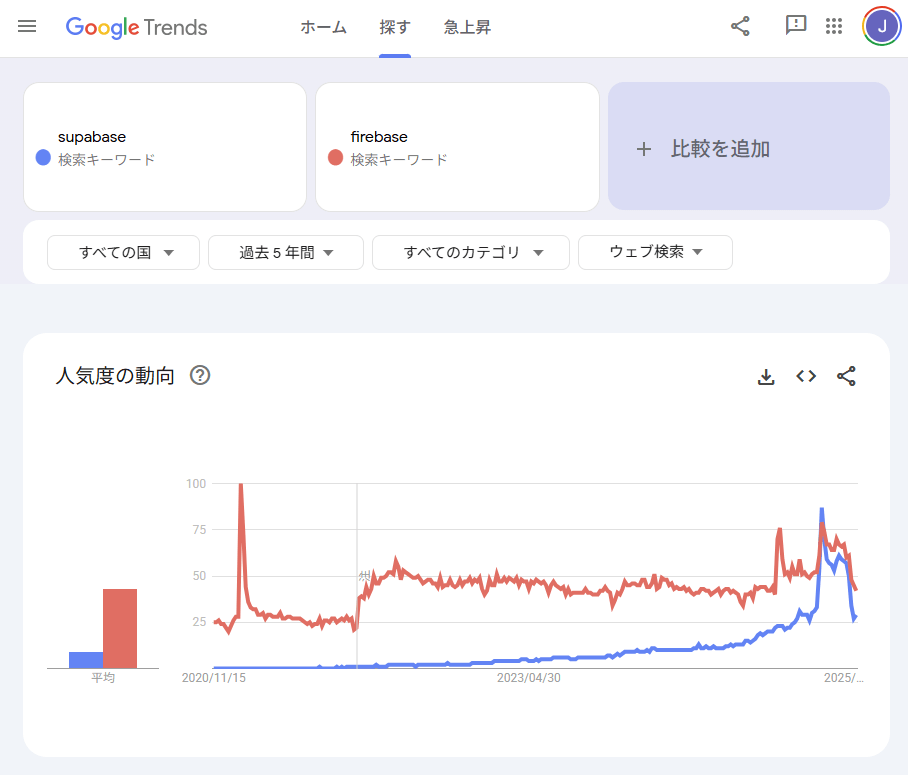
Task: Click the red firebase color dot
Action: tap(336, 158)
